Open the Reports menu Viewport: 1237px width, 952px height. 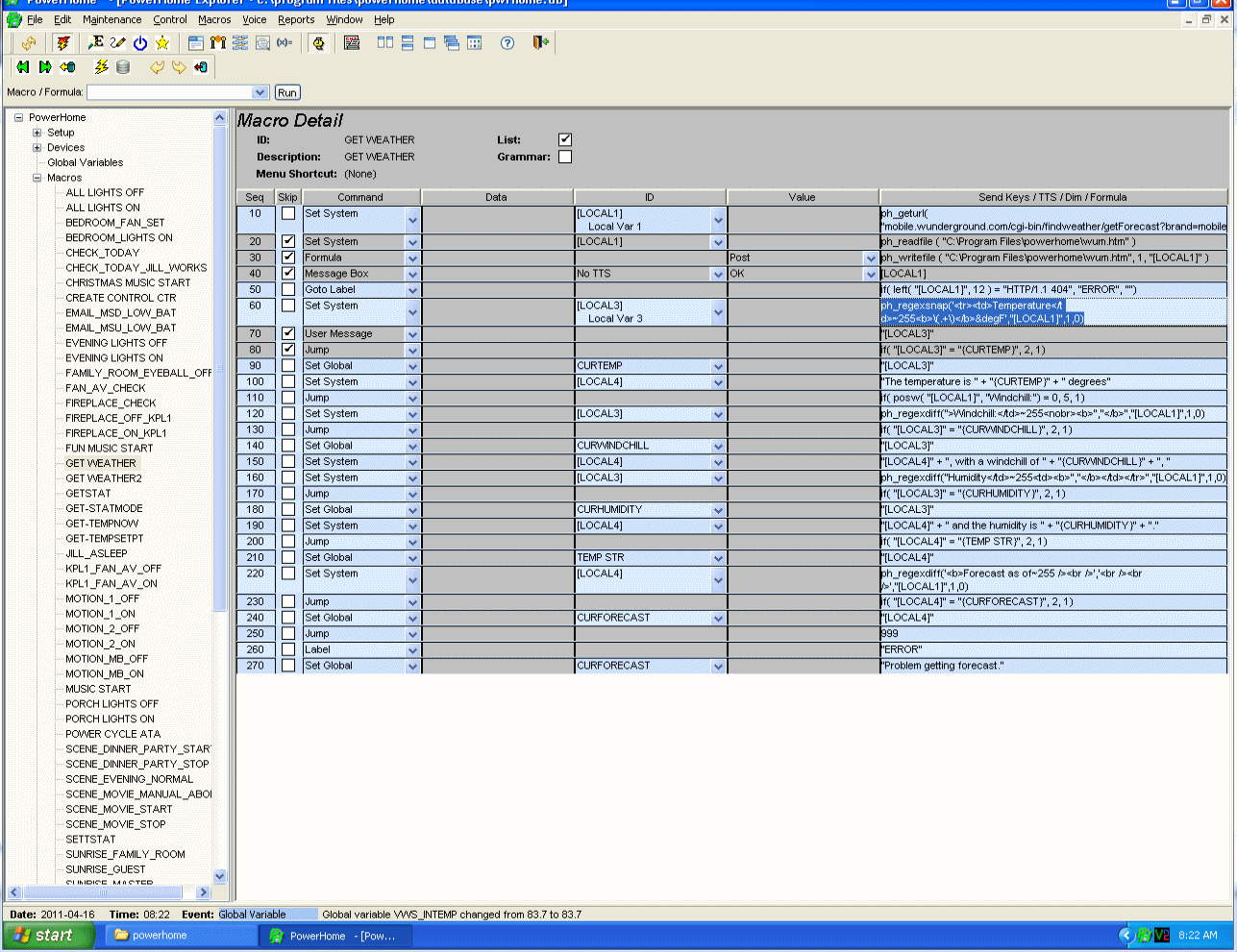(296, 19)
